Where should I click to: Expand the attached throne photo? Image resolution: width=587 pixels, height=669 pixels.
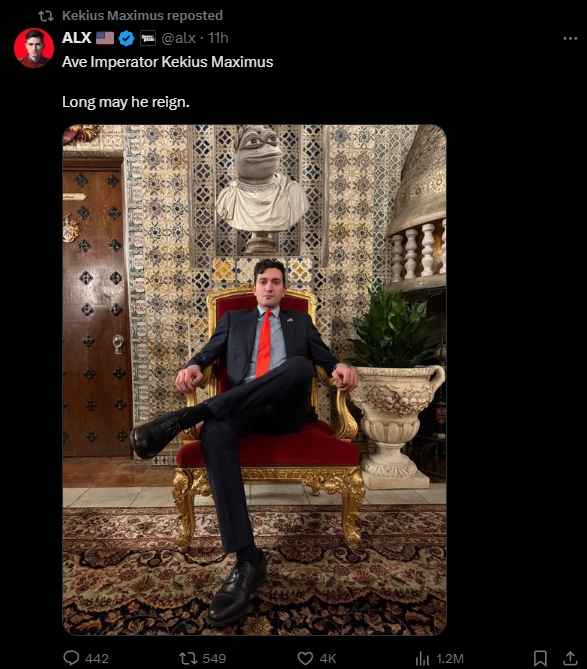(x=255, y=380)
